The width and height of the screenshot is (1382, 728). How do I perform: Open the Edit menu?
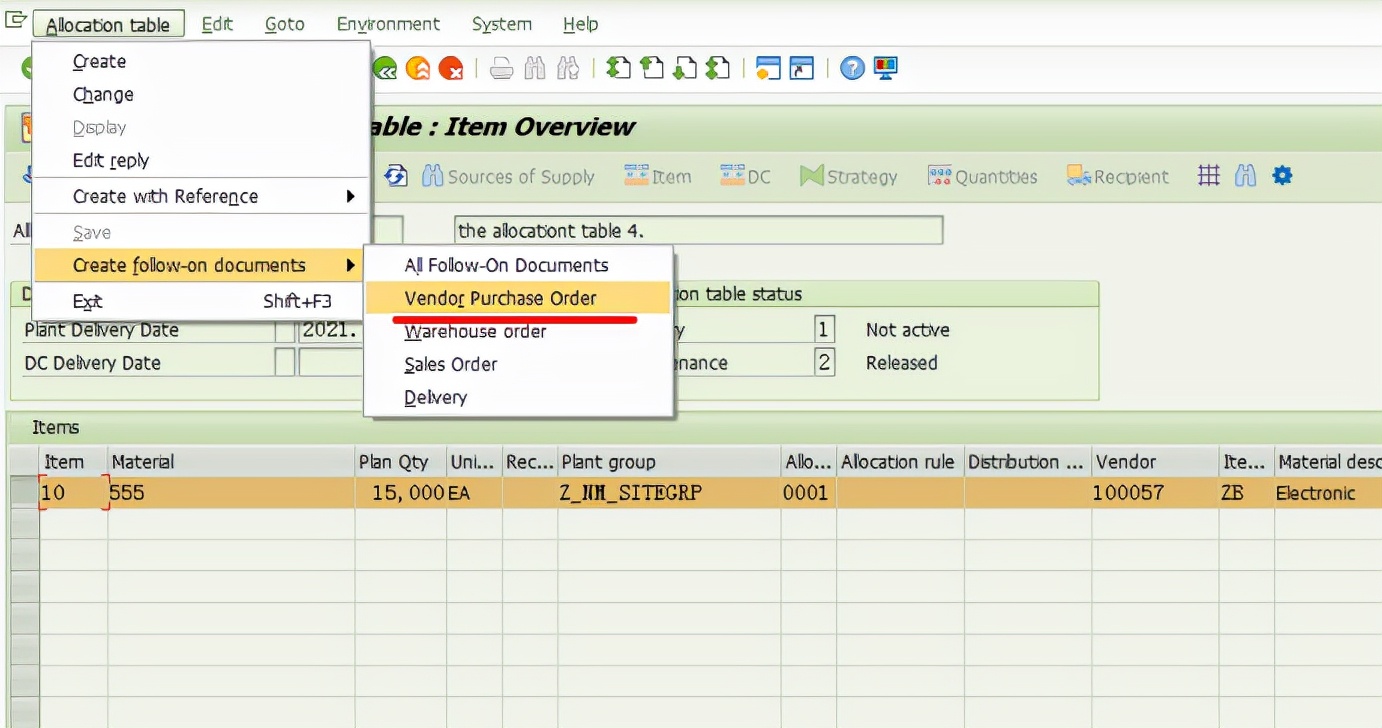point(217,24)
